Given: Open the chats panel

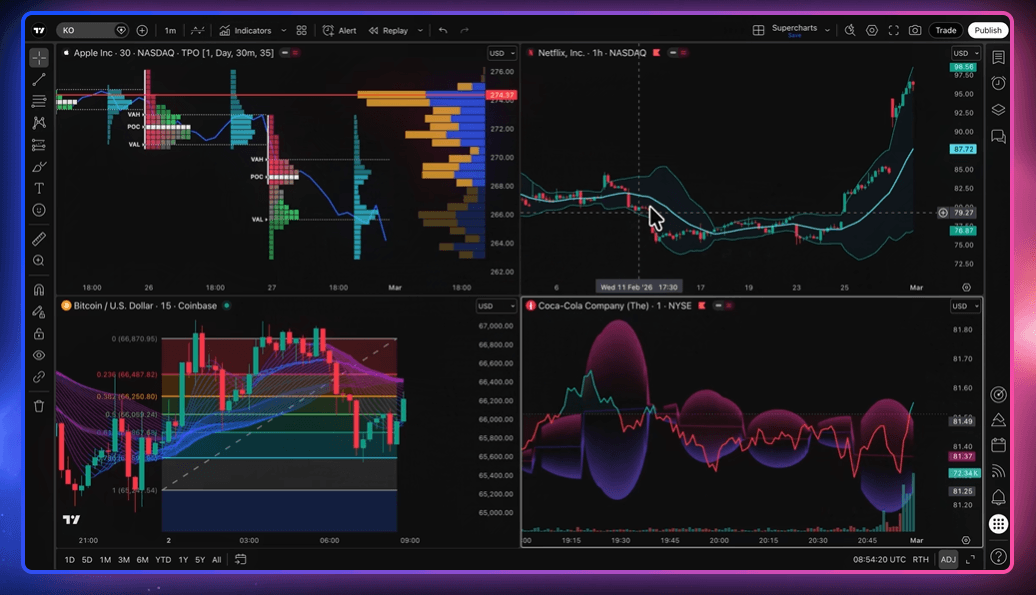Looking at the screenshot, I should [998, 137].
